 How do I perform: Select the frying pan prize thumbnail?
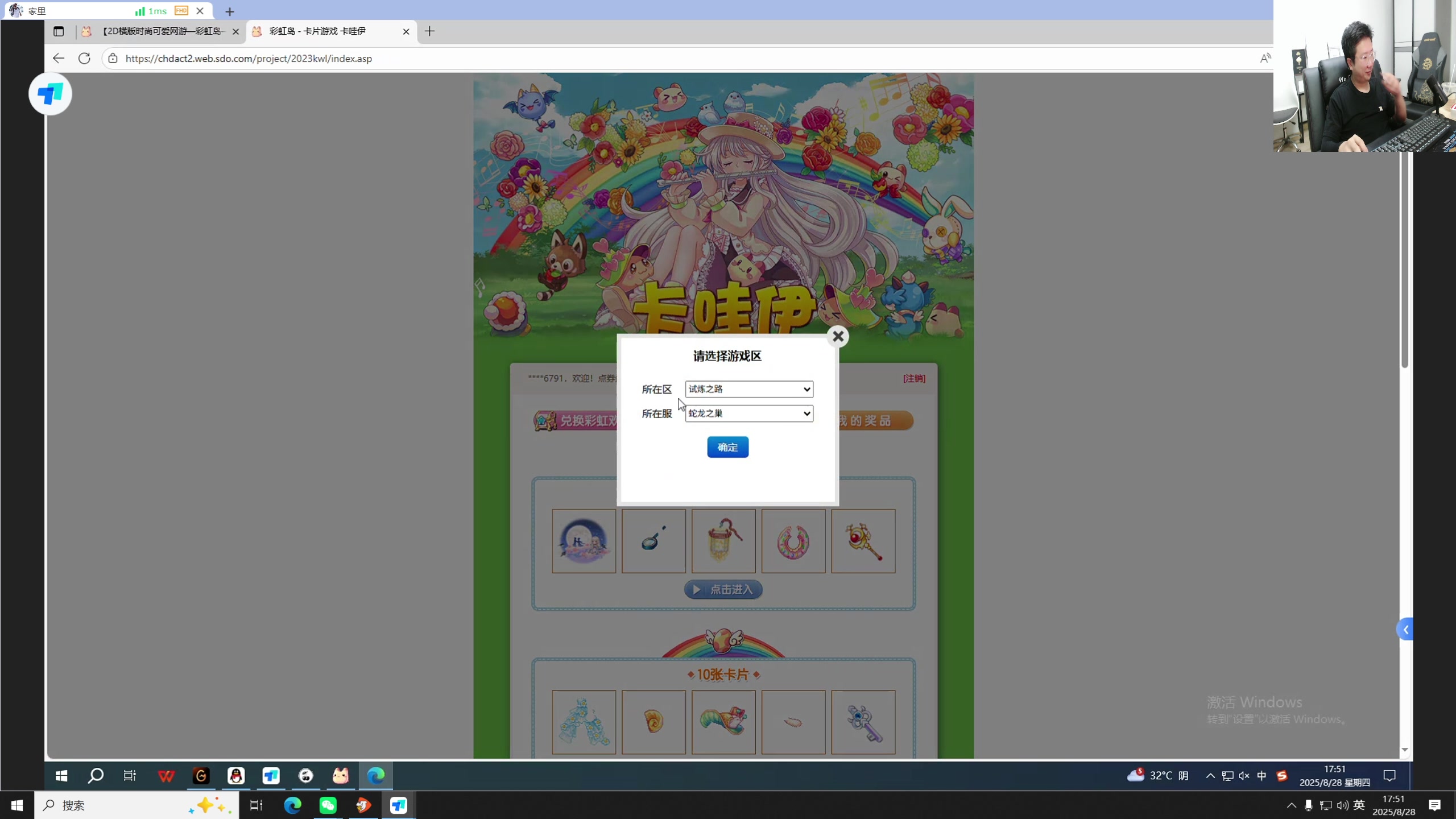click(x=653, y=541)
